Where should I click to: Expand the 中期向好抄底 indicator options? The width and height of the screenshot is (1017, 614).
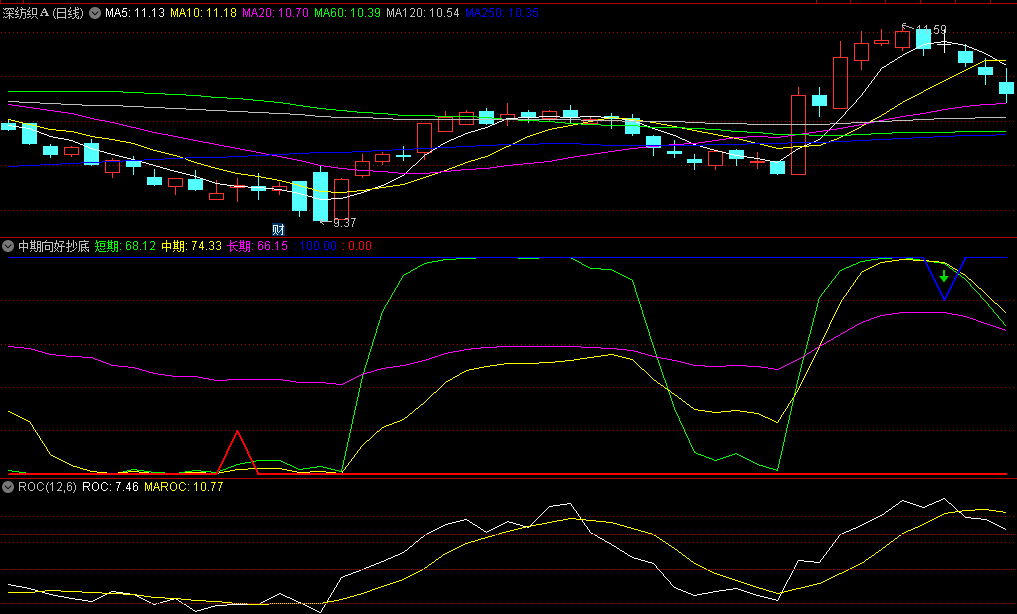8,246
